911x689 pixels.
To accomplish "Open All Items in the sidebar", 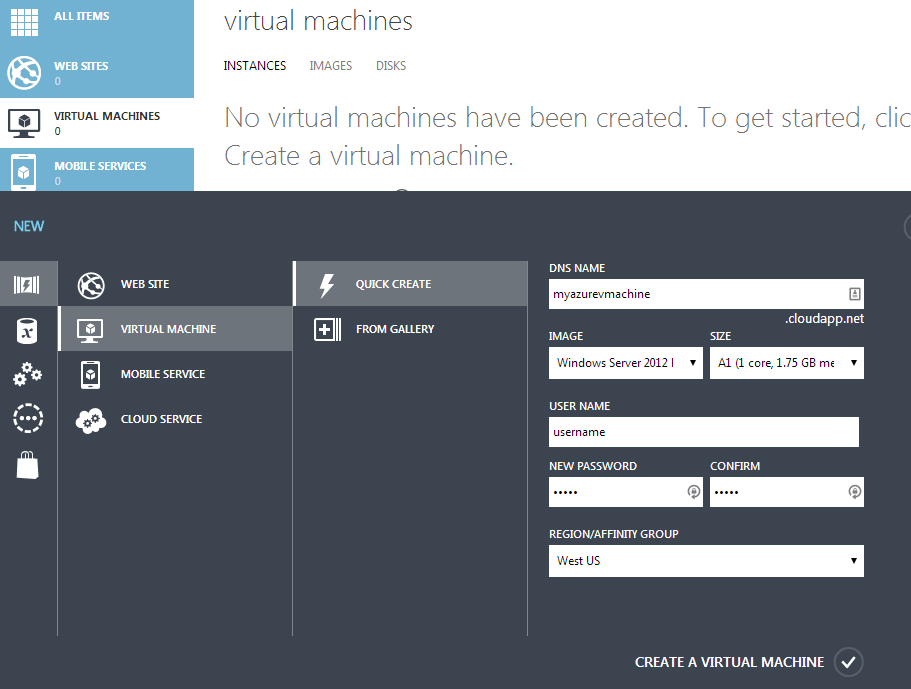I will click(x=97, y=22).
